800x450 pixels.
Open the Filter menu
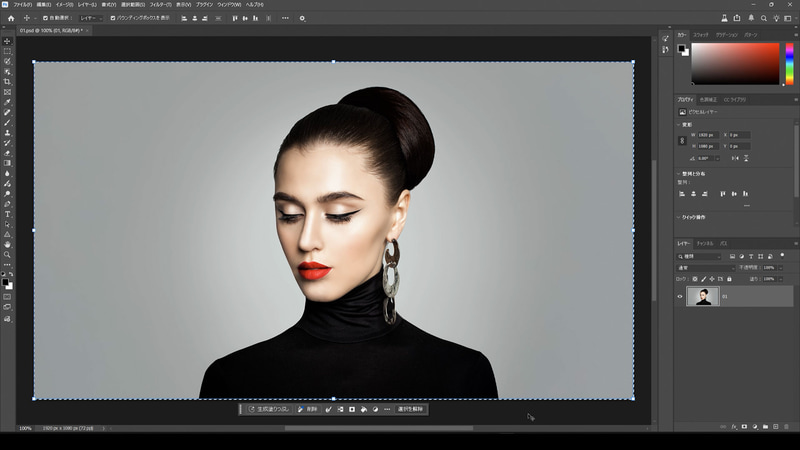click(160, 5)
